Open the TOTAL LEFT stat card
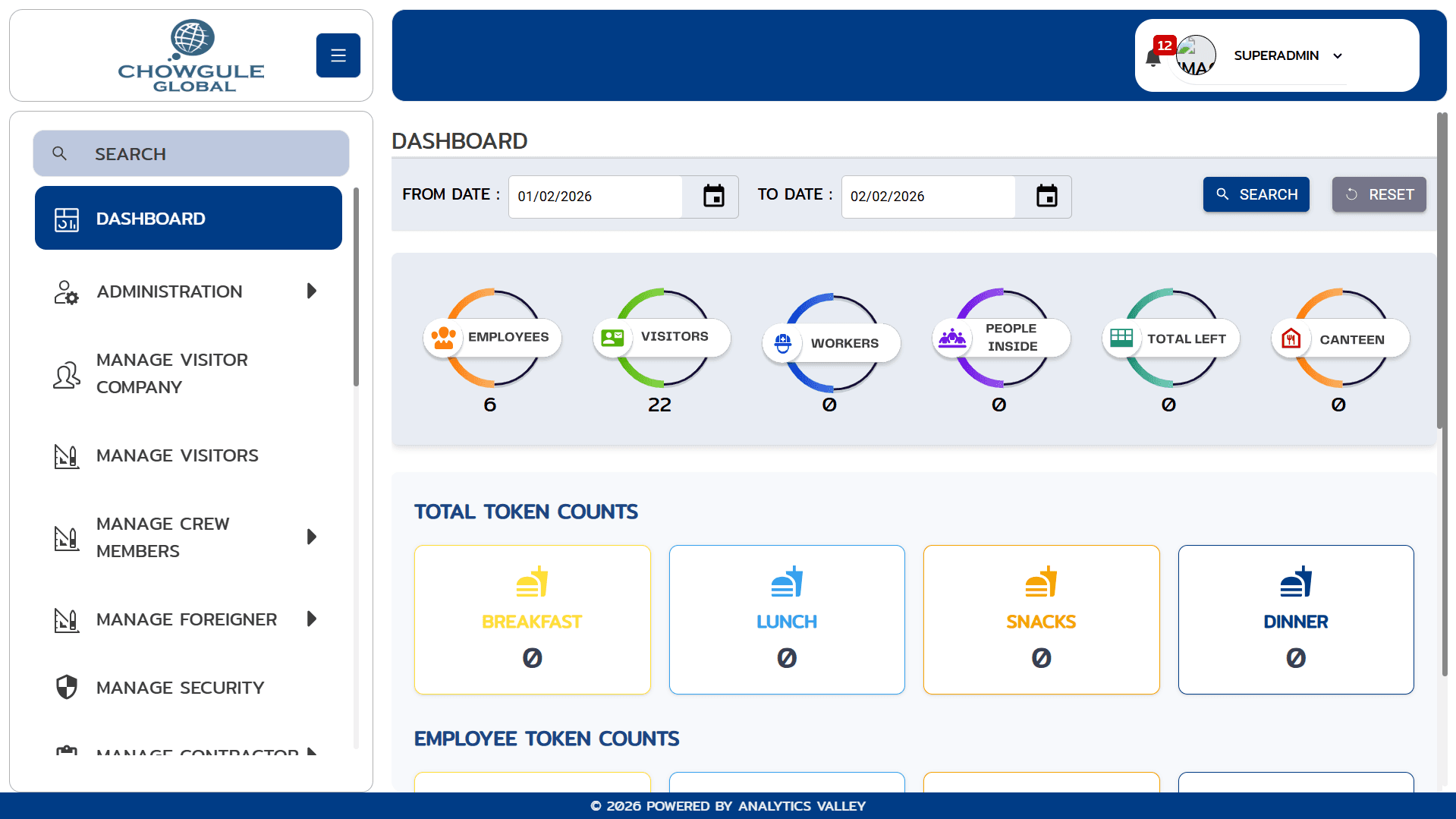 click(x=1171, y=338)
